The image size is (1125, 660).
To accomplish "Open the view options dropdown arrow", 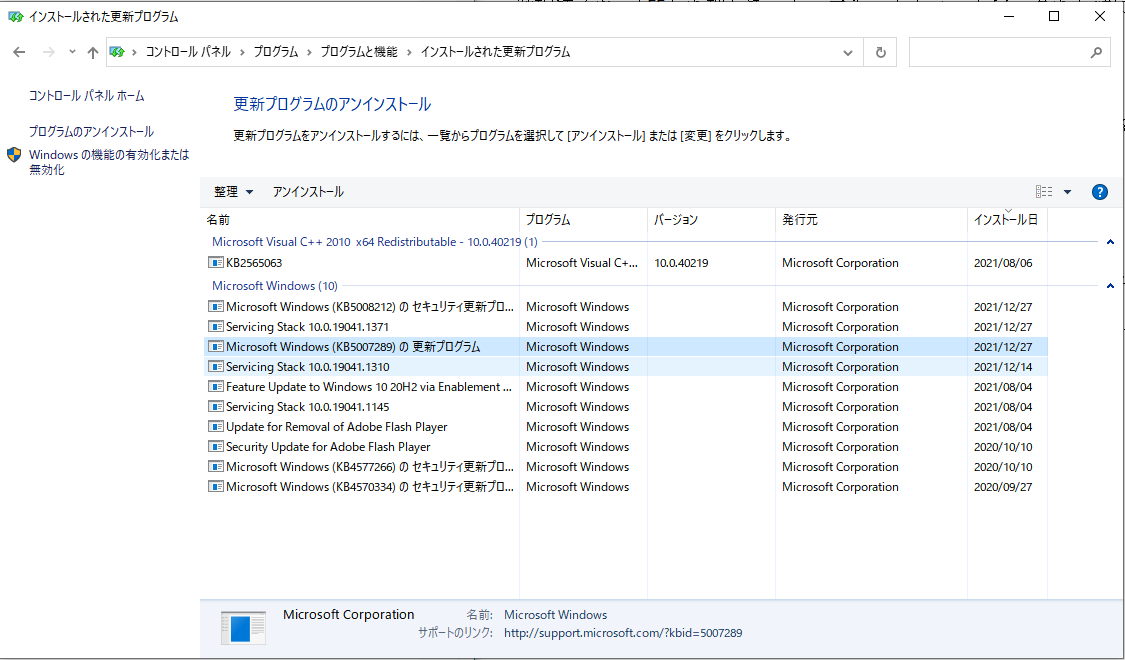I will coord(1067,192).
